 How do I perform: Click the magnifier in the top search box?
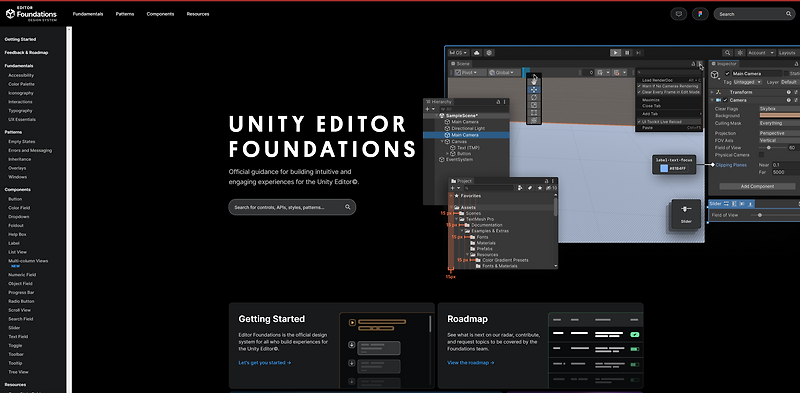coord(788,14)
